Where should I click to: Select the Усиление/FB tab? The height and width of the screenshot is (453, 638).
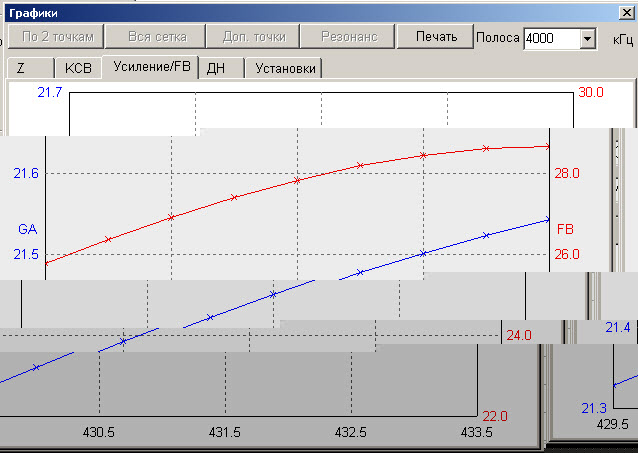(150, 67)
